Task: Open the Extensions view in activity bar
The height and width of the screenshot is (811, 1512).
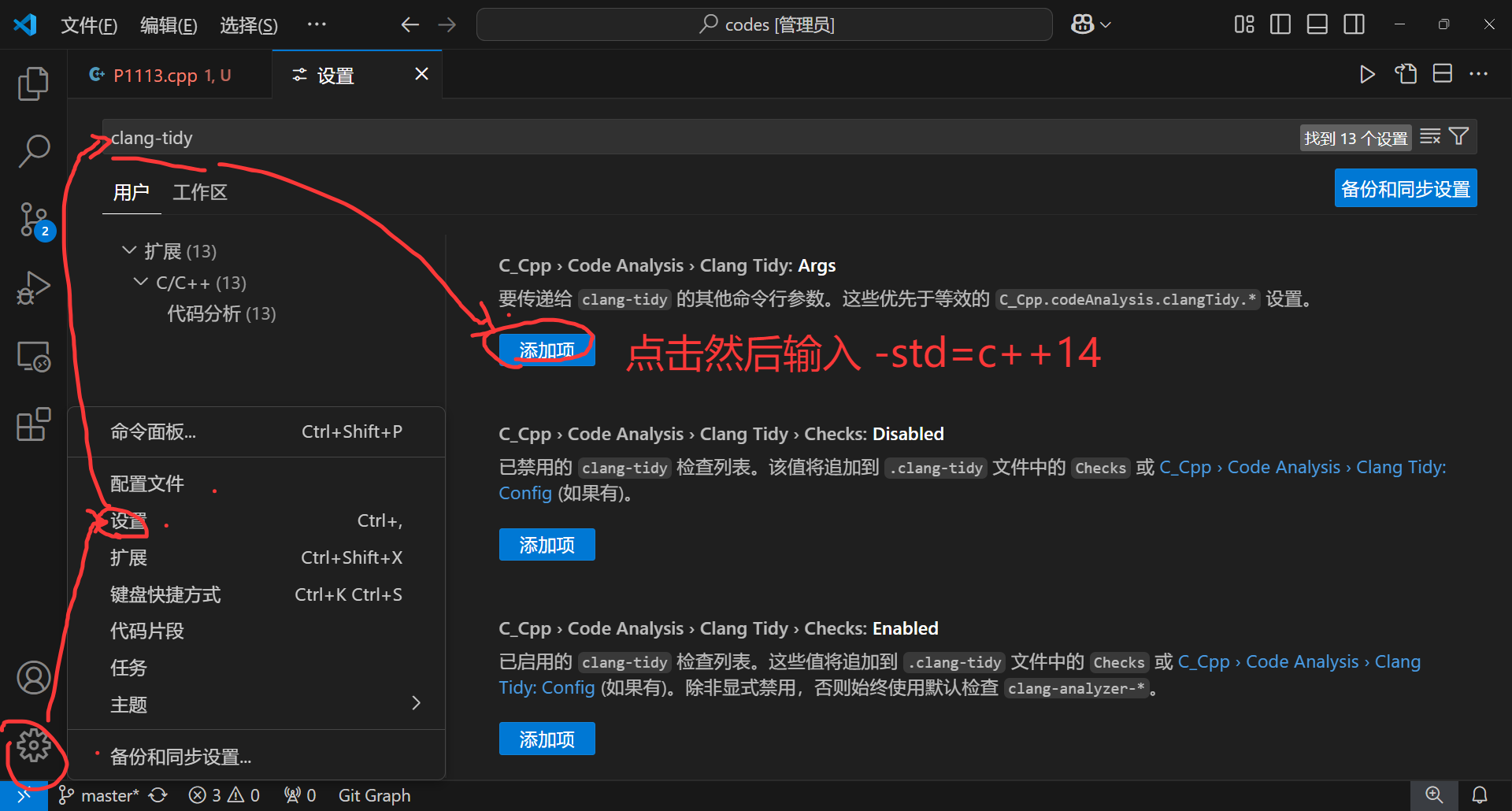Action: pyautogui.click(x=33, y=424)
